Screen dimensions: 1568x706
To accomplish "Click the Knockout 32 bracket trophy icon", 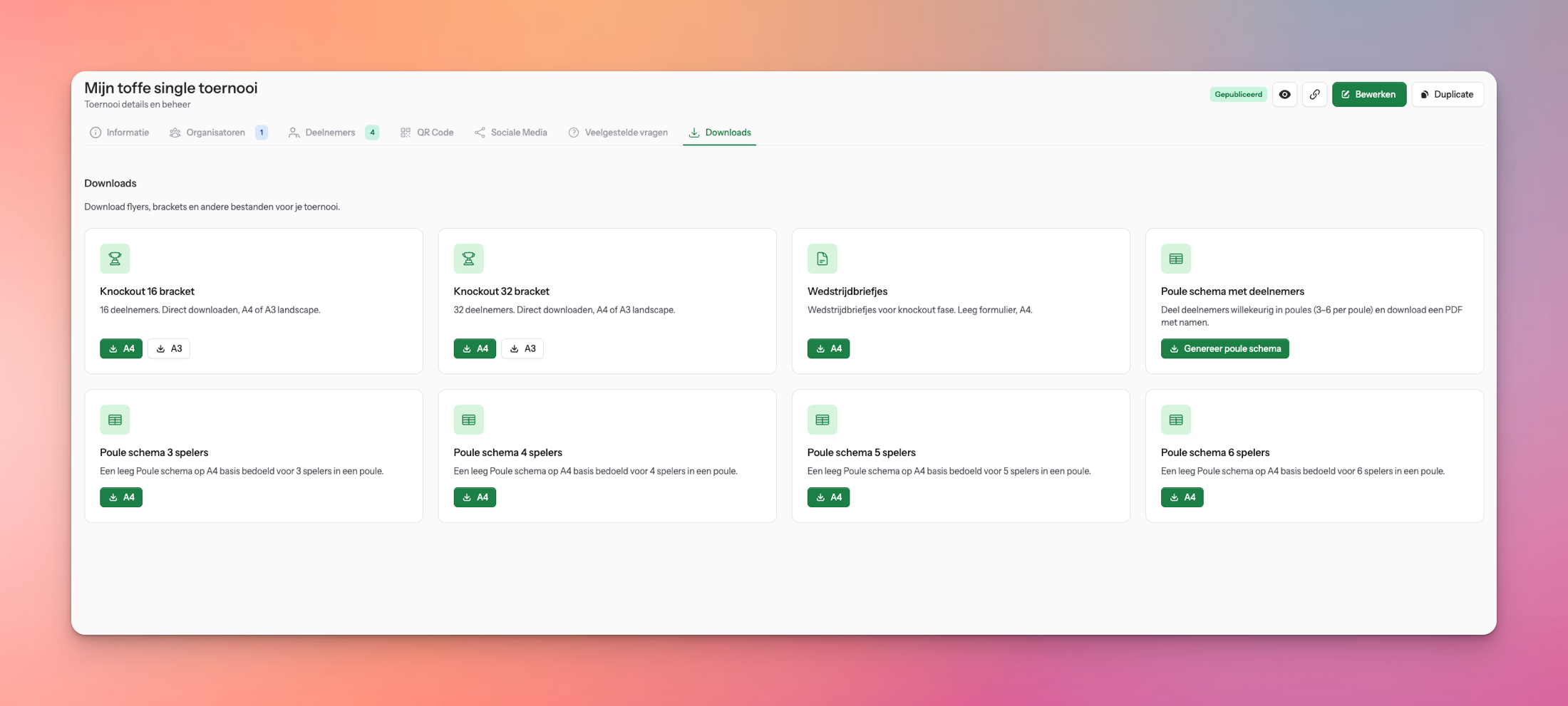I will point(468,259).
